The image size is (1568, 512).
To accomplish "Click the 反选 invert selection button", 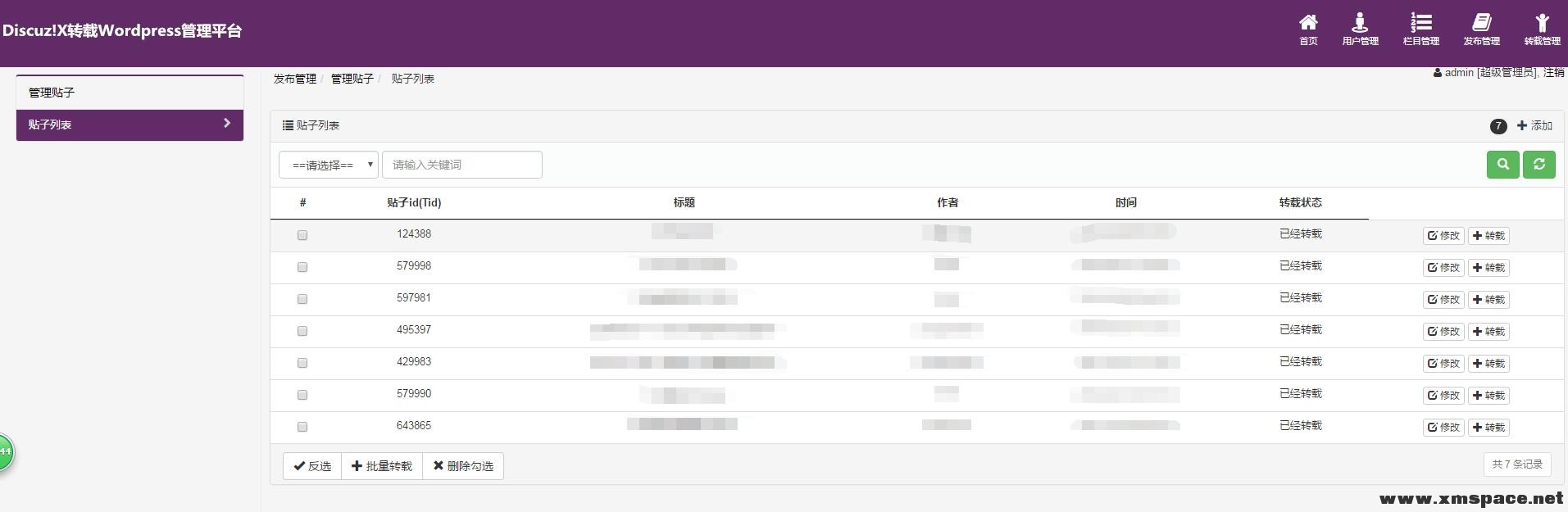I will tap(312, 466).
